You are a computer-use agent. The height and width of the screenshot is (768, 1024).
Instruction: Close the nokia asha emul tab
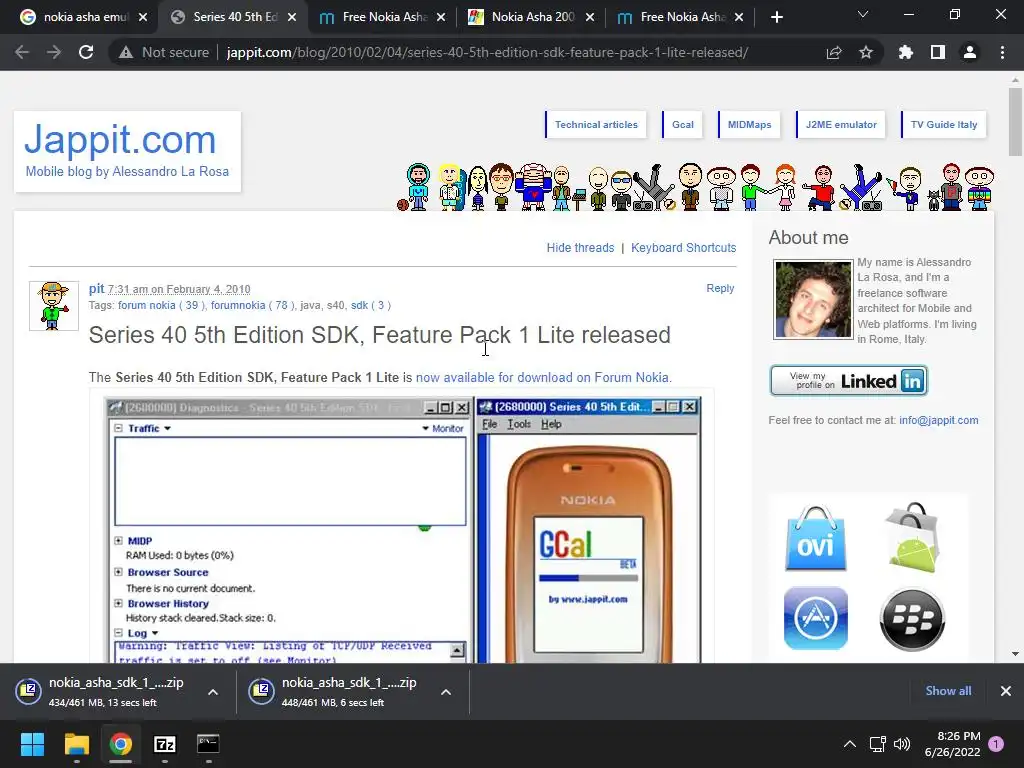143,17
